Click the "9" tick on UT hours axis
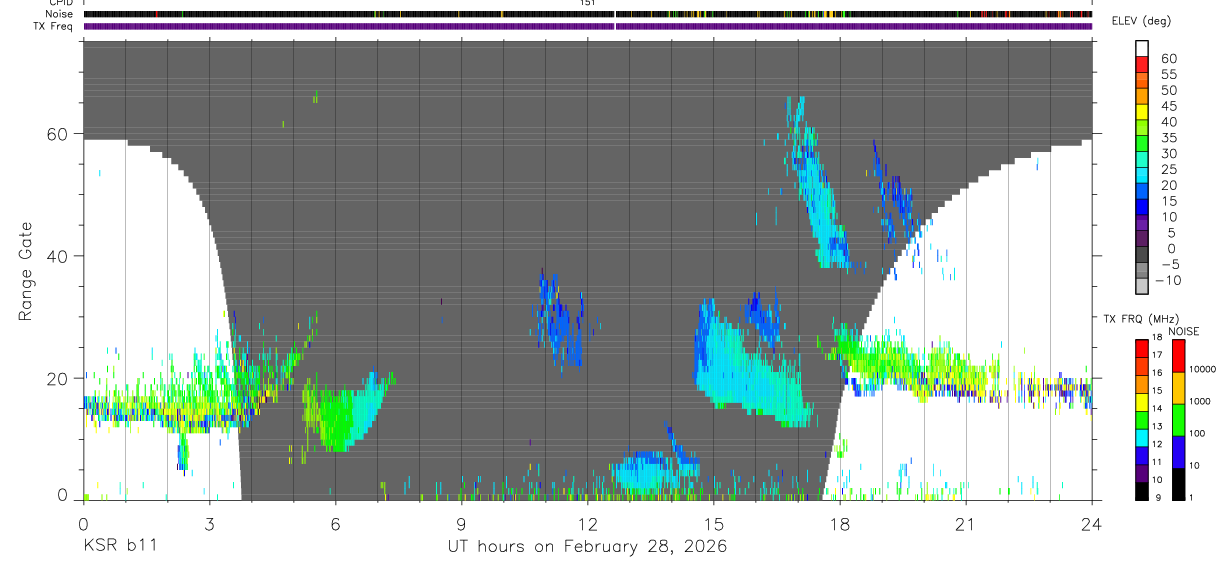Screen dimensions: 1228x567 point(461,523)
